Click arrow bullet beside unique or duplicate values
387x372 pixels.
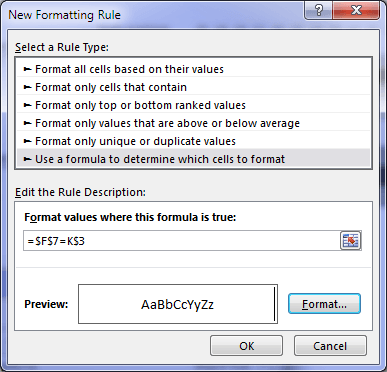pyautogui.click(x=27, y=141)
